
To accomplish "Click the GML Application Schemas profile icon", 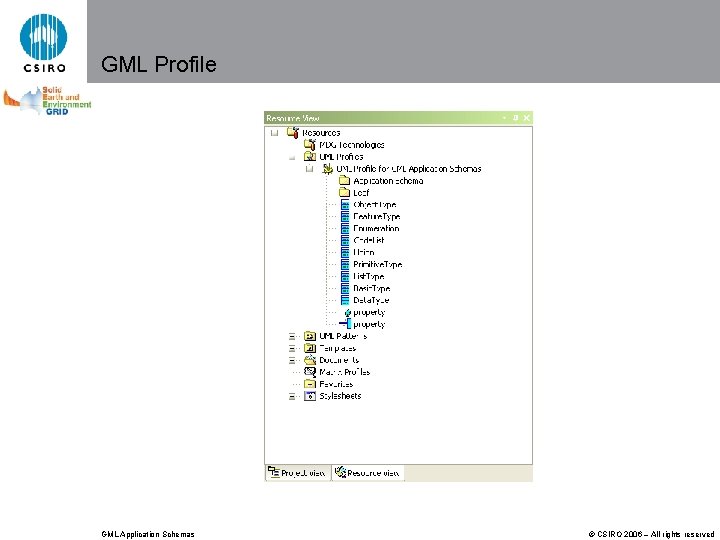I will point(327,169).
